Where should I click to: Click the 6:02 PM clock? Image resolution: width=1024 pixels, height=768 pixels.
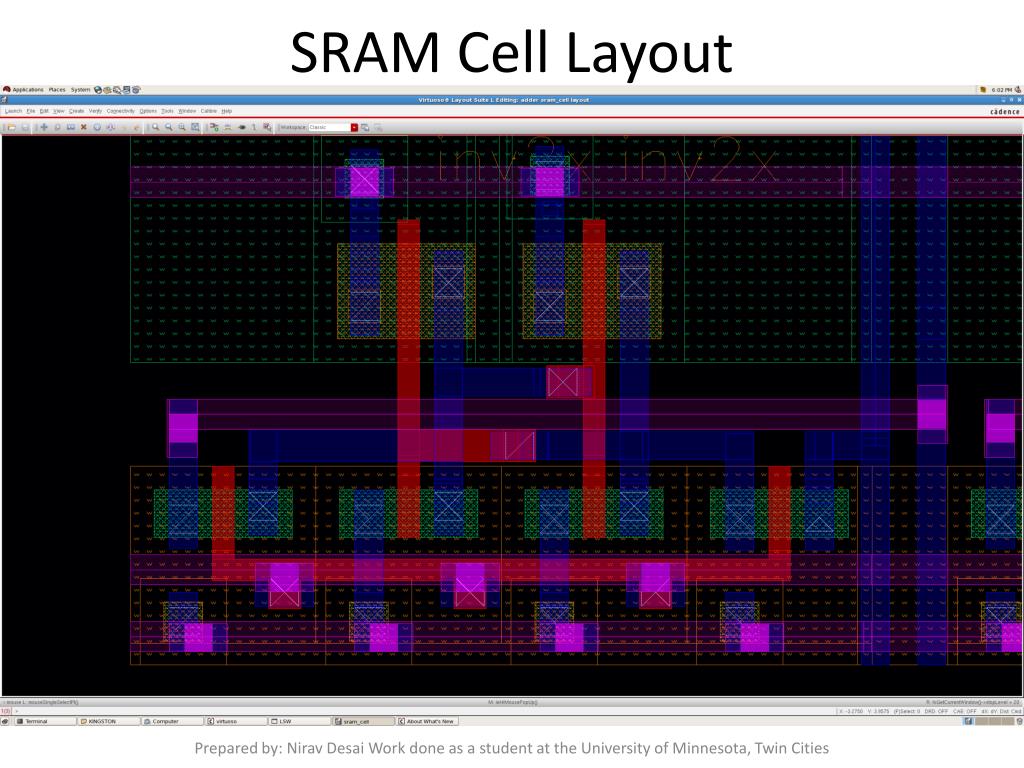coord(1001,90)
